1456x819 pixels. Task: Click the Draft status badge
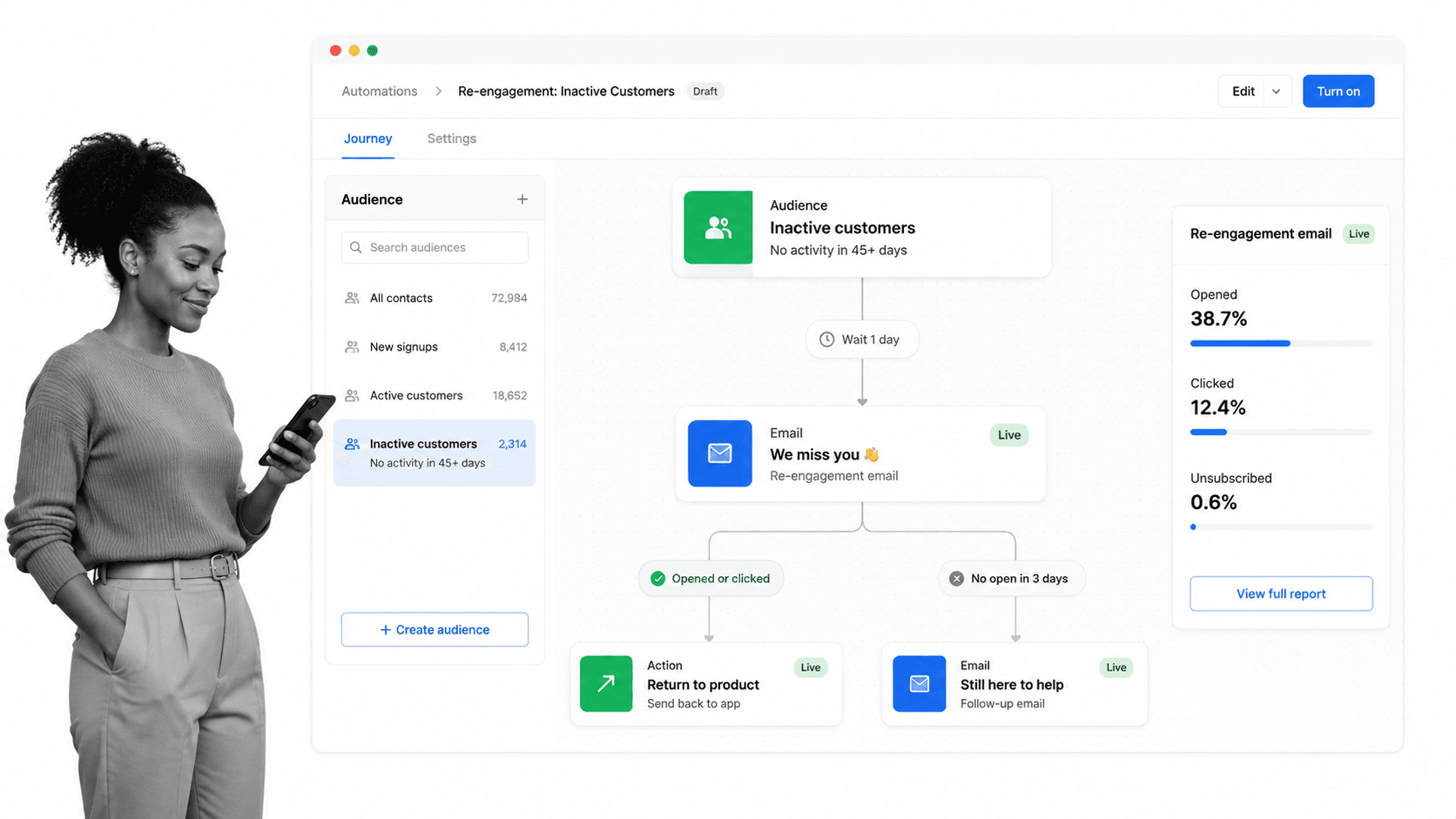(x=705, y=91)
